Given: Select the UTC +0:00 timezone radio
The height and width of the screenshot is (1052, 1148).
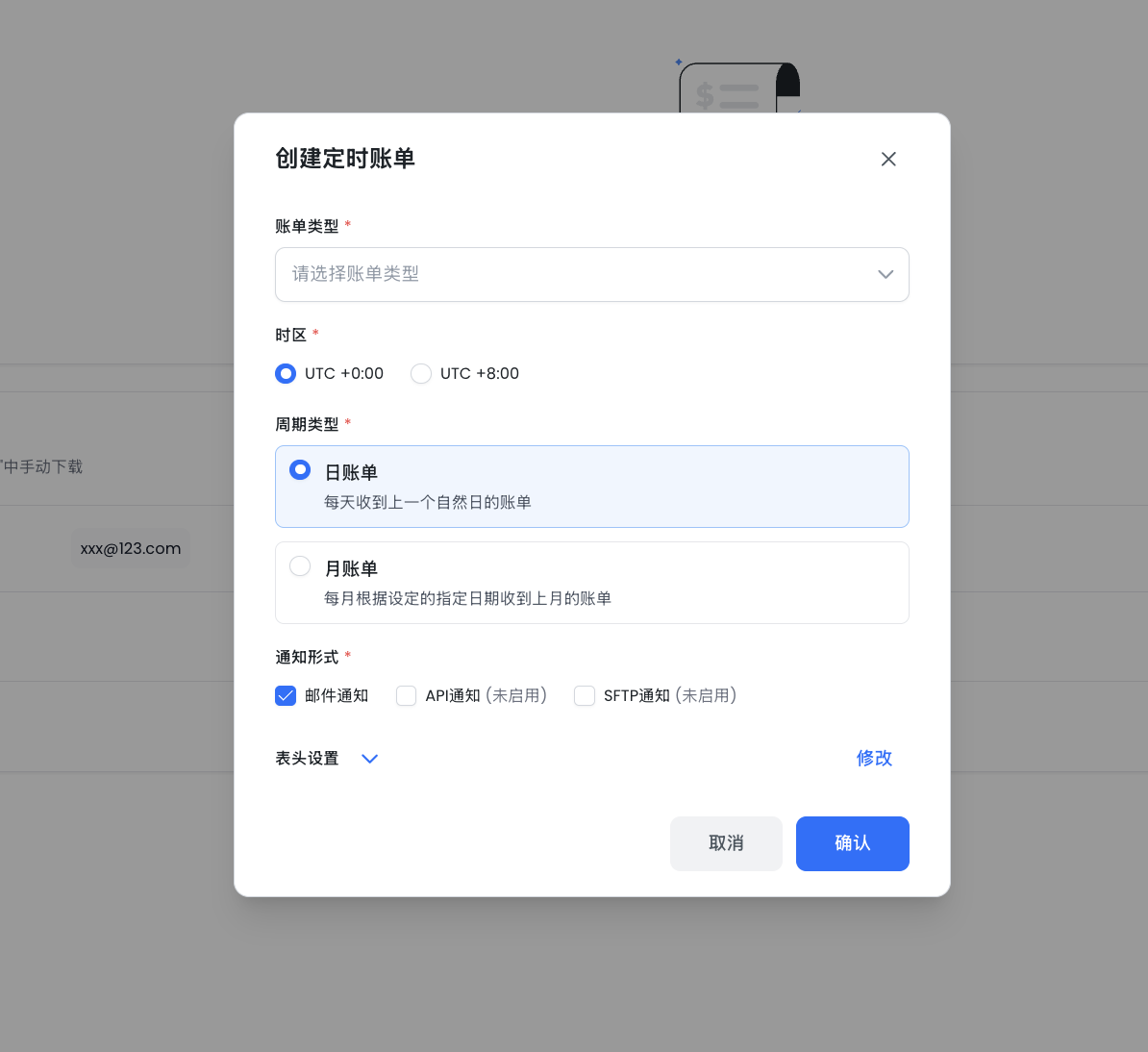Looking at the screenshot, I should pos(286,374).
